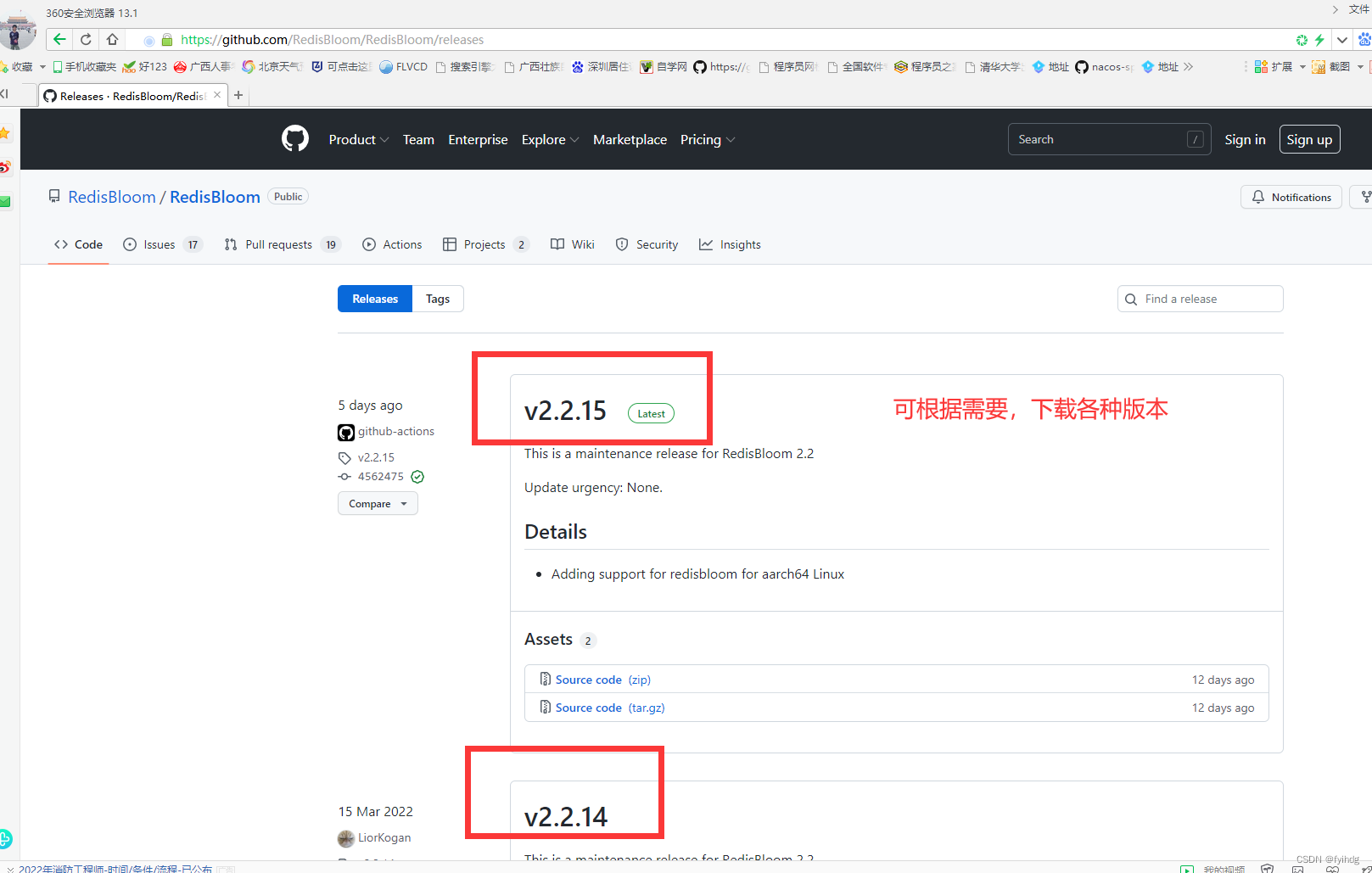Open the v2.2.15 tag link
This screenshot has height=873, width=1372.
coord(376,457)
